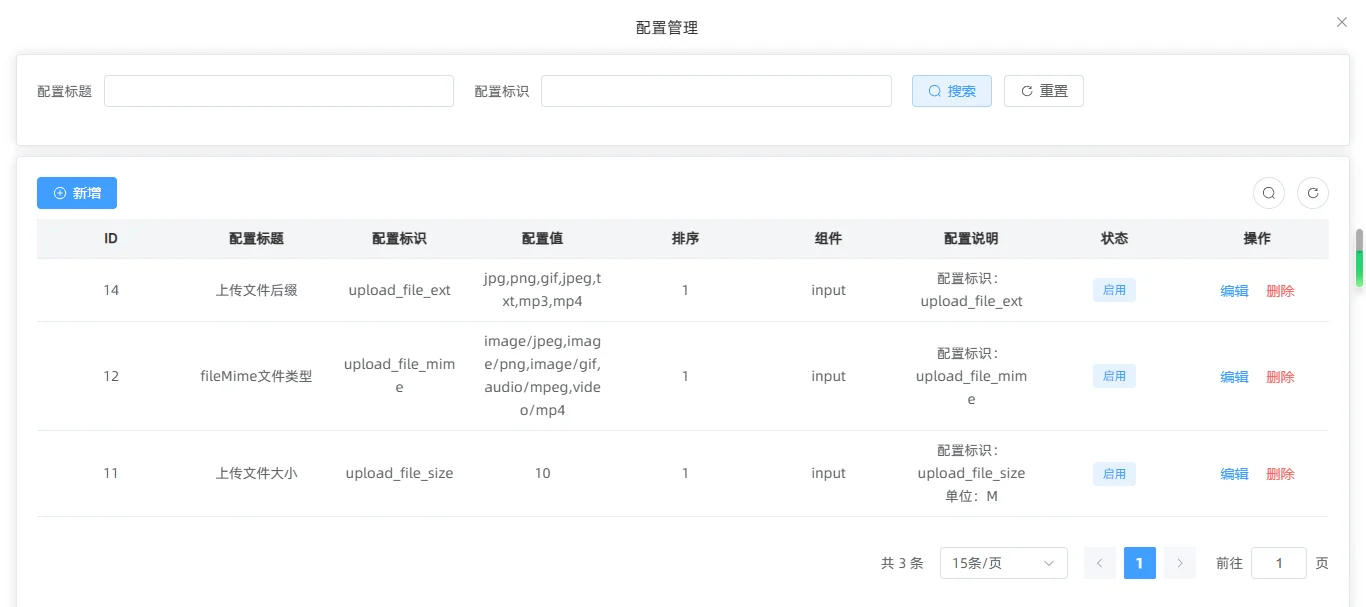Toggle the 启用 status badge on row 14
The image size is (1366, 607).
(1113, 289)
